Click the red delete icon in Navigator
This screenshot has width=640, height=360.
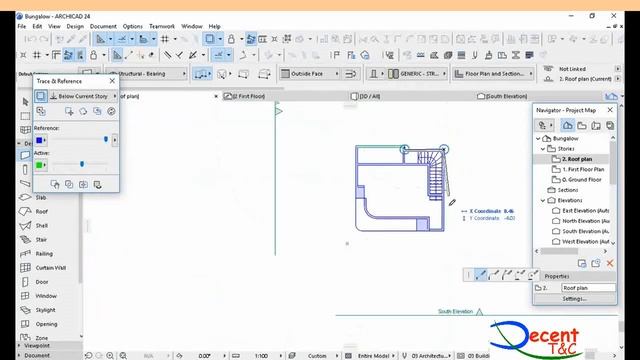coord(610,264)
